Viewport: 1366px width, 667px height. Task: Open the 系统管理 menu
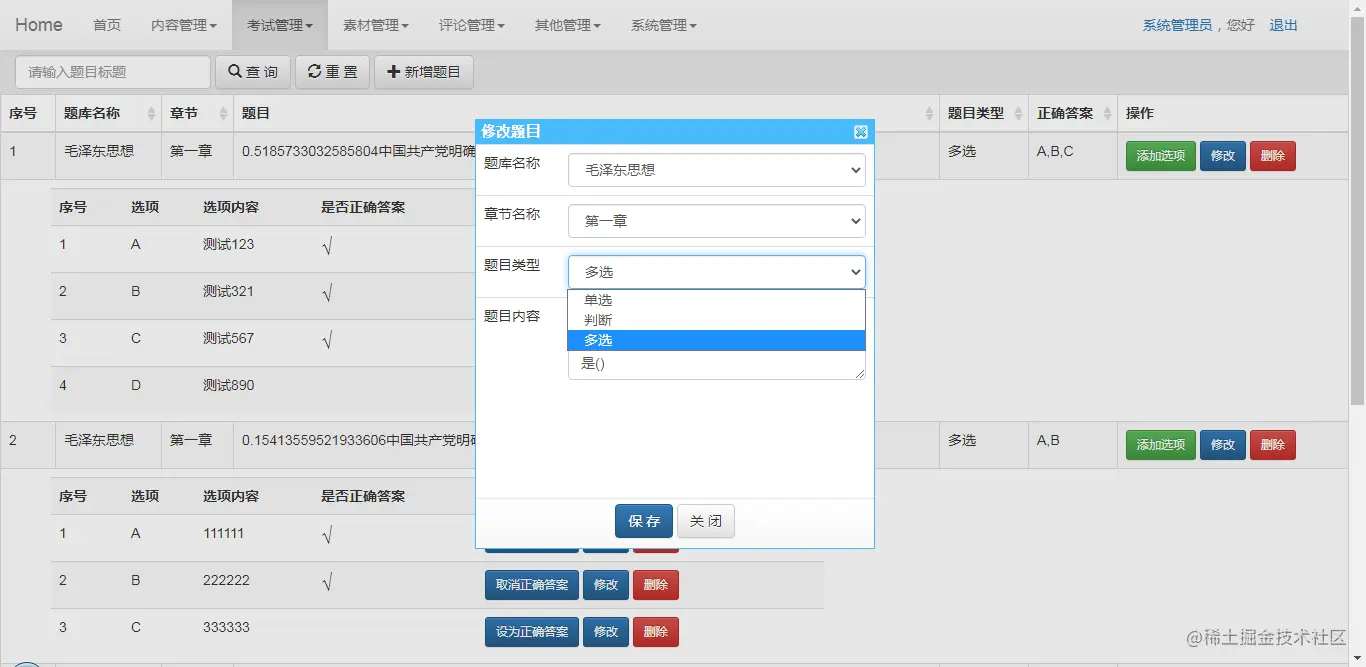pyautogui.click(x=664, y=25)
